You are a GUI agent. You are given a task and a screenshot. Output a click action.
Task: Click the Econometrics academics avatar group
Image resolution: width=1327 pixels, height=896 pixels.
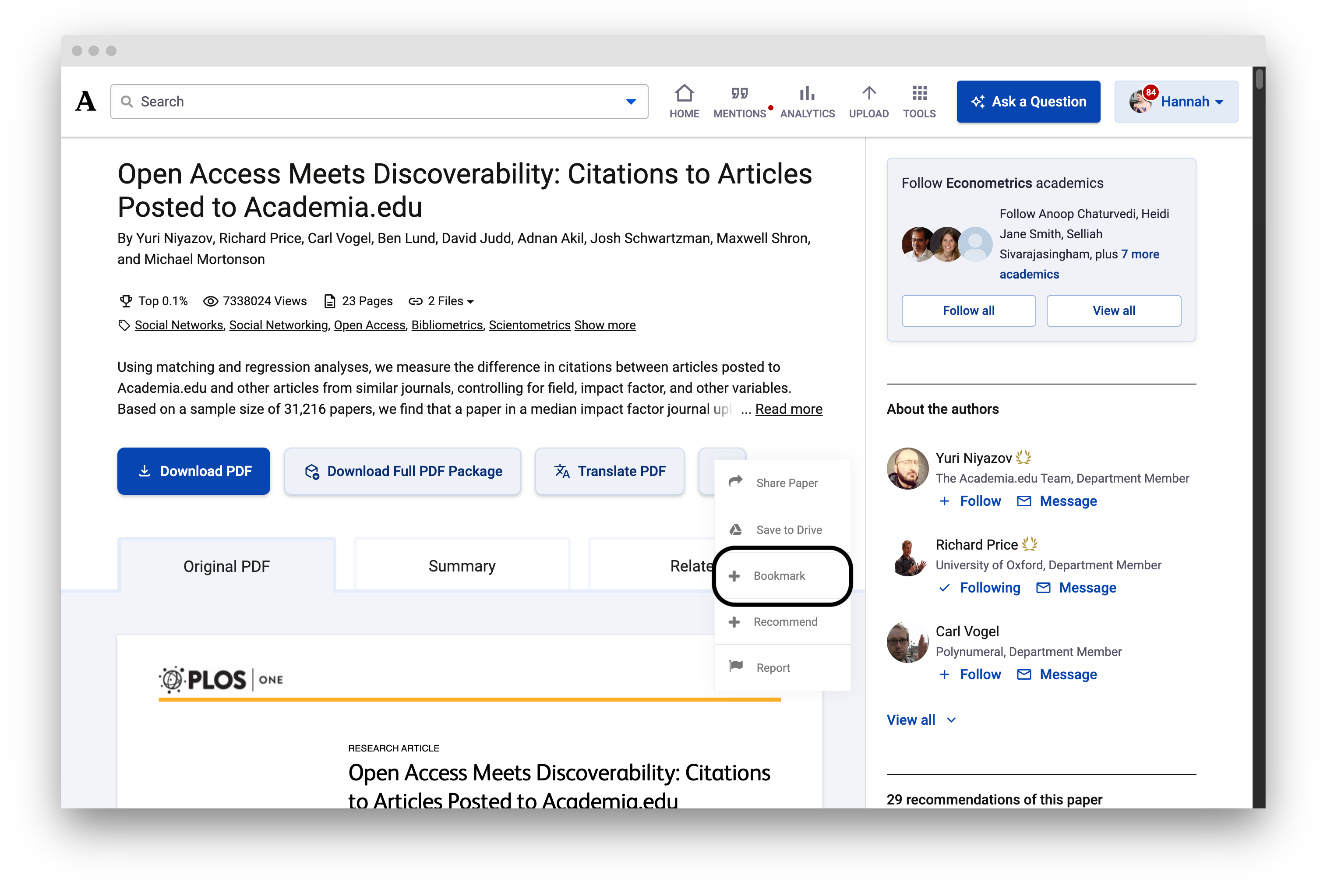[947, 244]
